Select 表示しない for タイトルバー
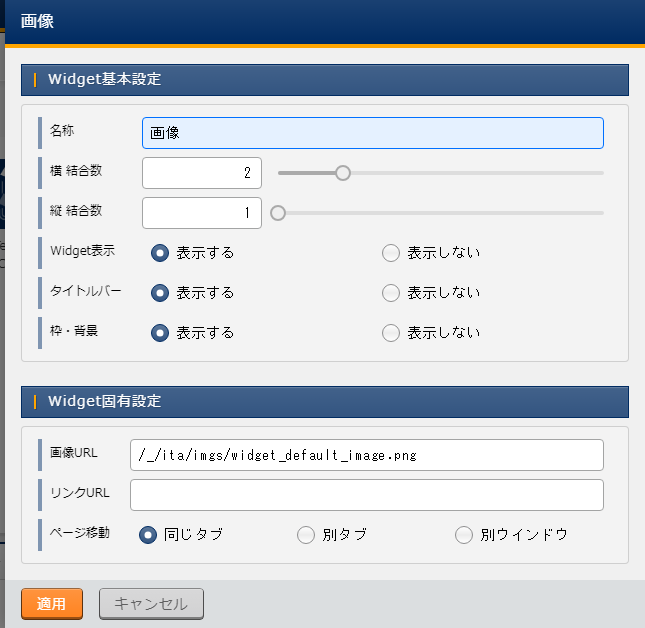 pyautogui.click(x=391, y=293)
